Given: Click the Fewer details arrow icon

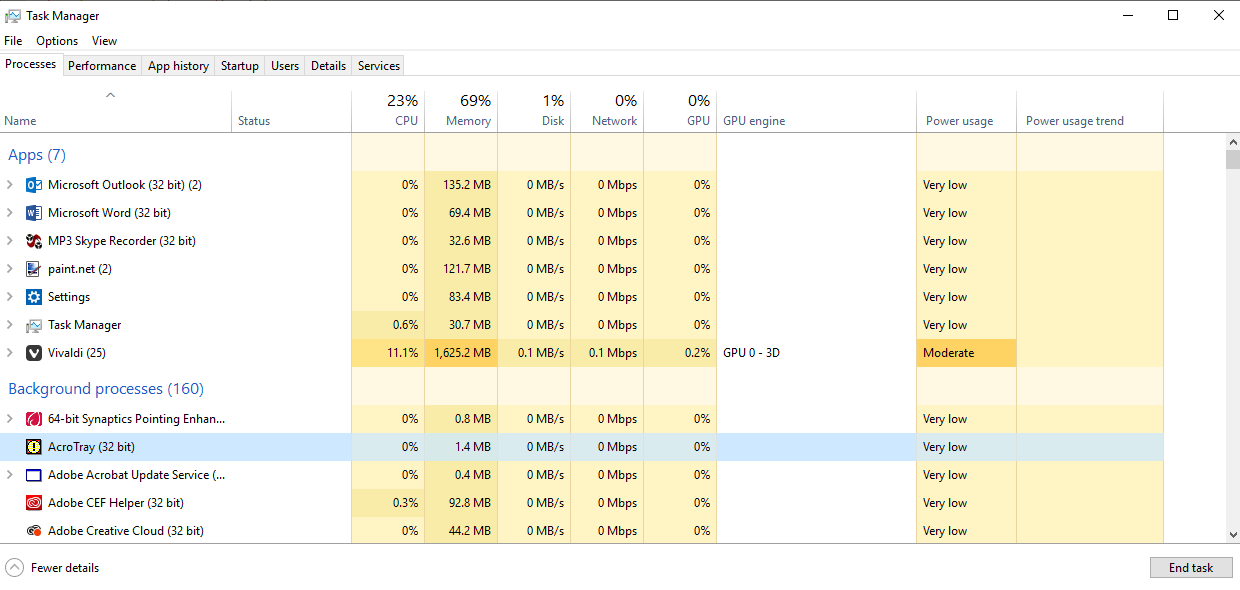Looking at the screenshot, I should (14, 567).
